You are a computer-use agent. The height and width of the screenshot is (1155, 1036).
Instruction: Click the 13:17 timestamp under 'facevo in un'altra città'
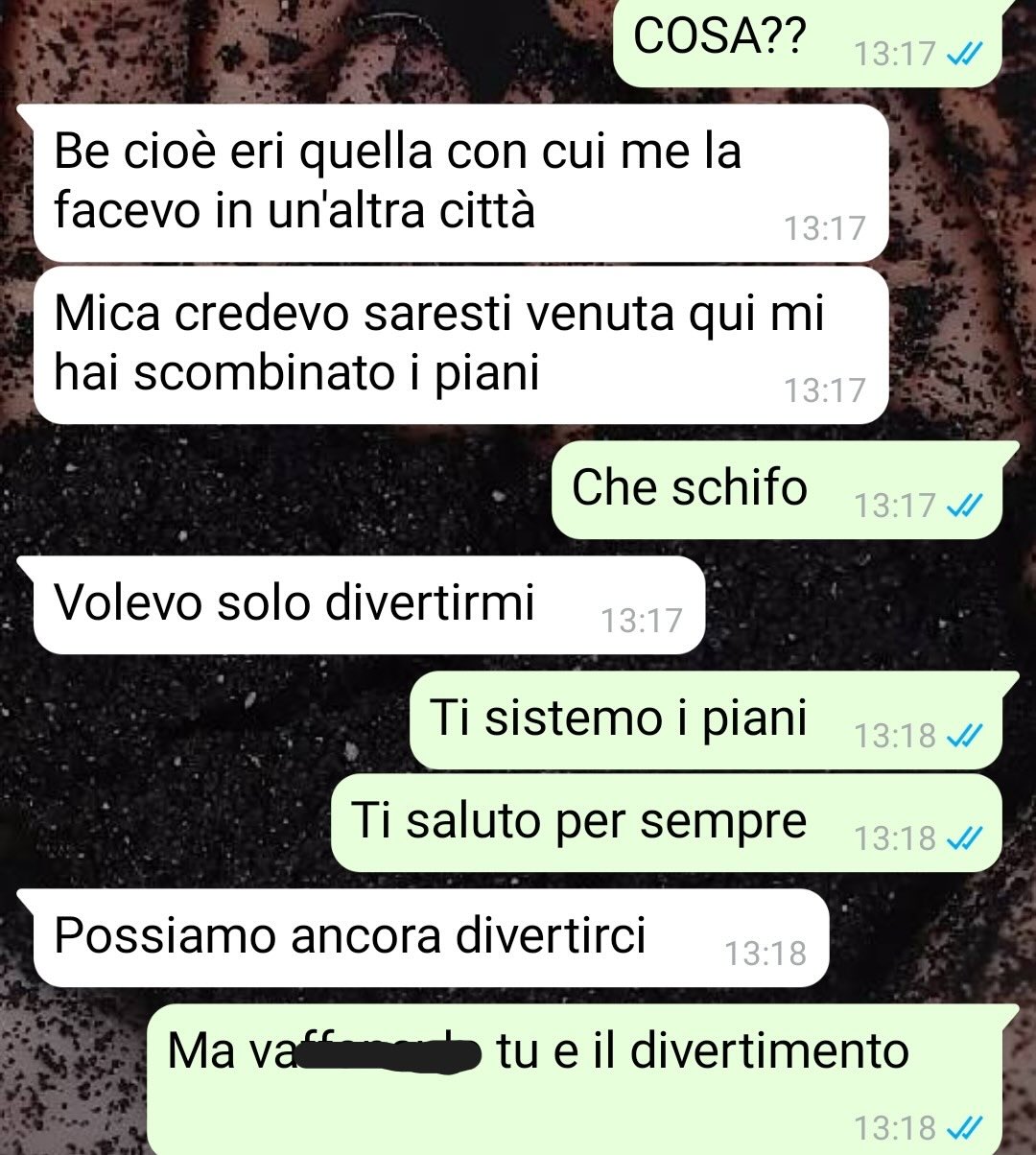825,228
